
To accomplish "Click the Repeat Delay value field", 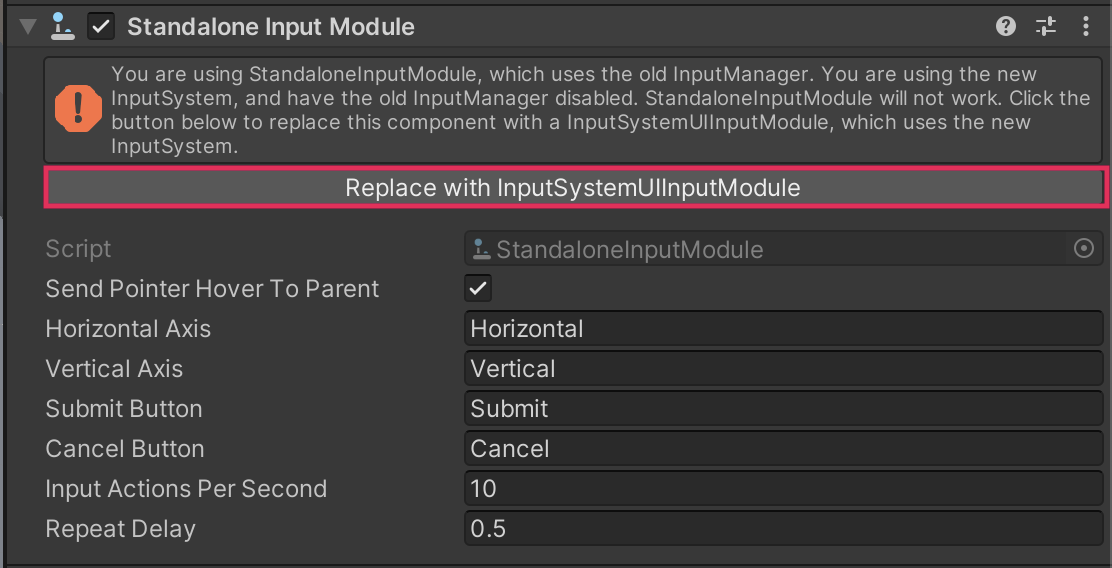I will point(783,529).
